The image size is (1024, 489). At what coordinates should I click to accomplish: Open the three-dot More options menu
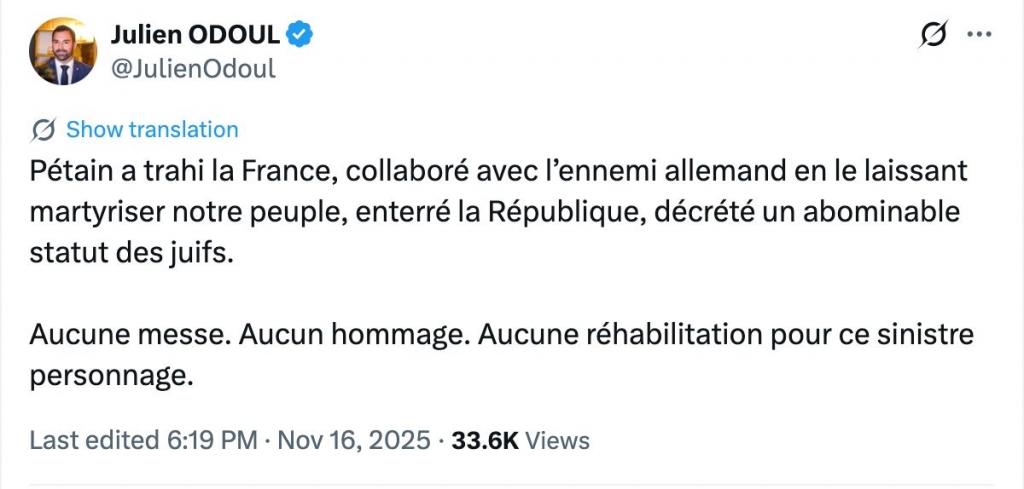(977, 35)
